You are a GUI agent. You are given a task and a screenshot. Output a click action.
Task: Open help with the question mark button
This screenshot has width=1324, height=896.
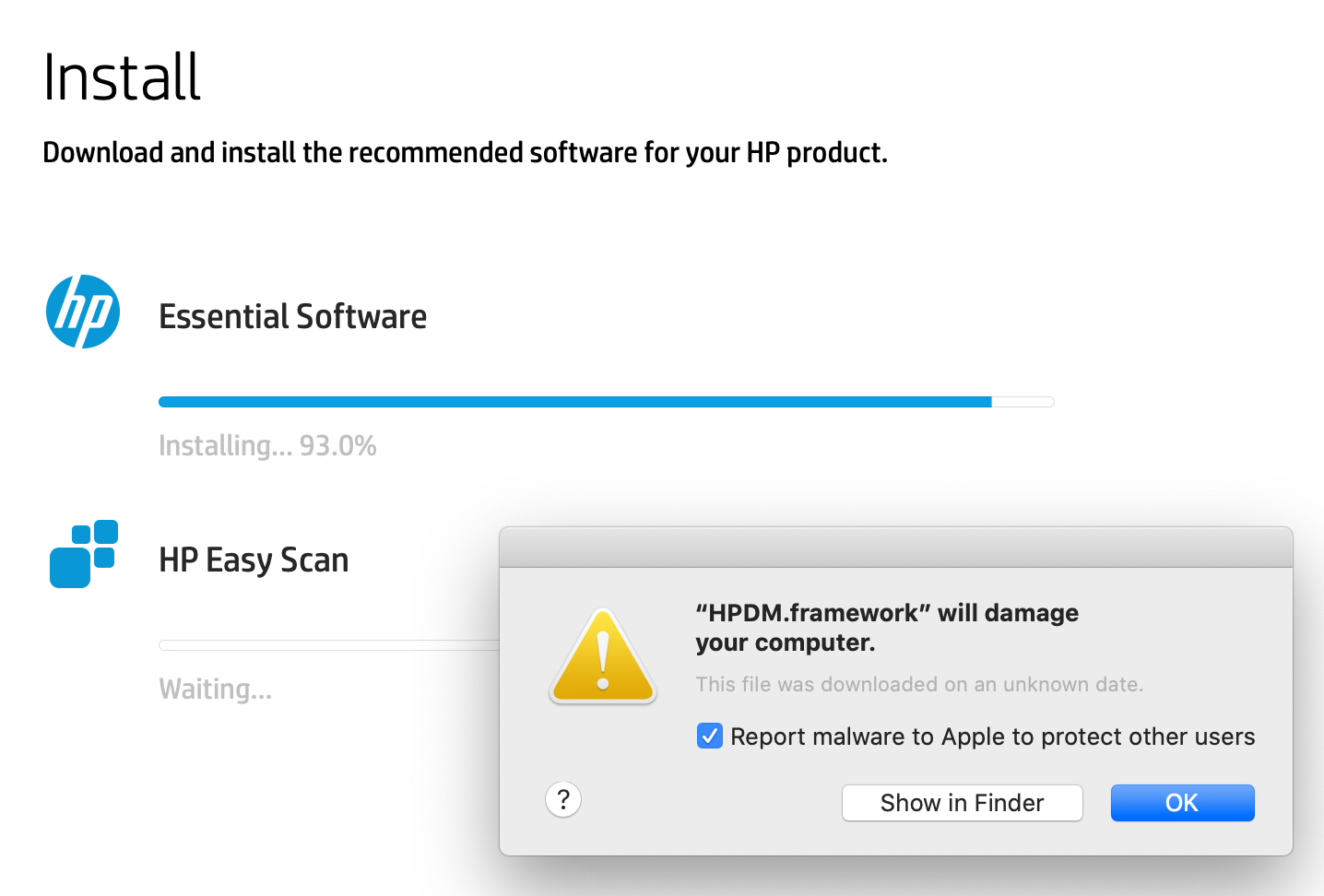pos(563,799)
